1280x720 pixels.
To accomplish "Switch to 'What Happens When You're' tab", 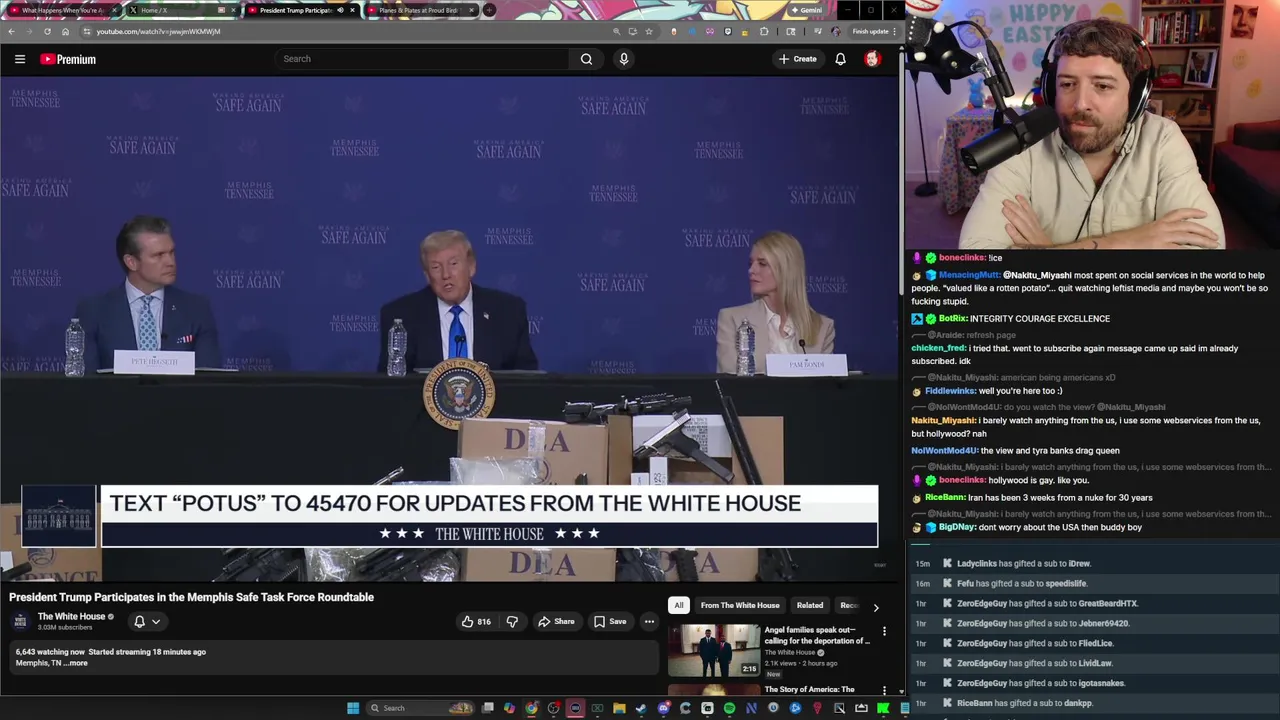I will tap(62, 10).
